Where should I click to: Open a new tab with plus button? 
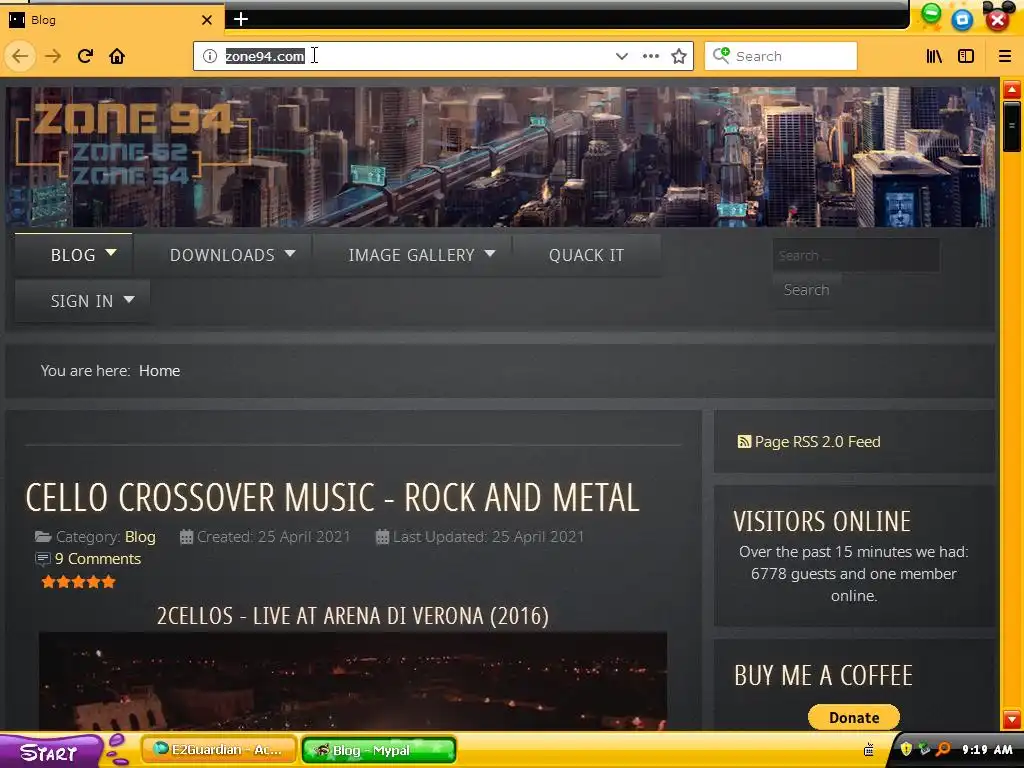coord(241,19)
